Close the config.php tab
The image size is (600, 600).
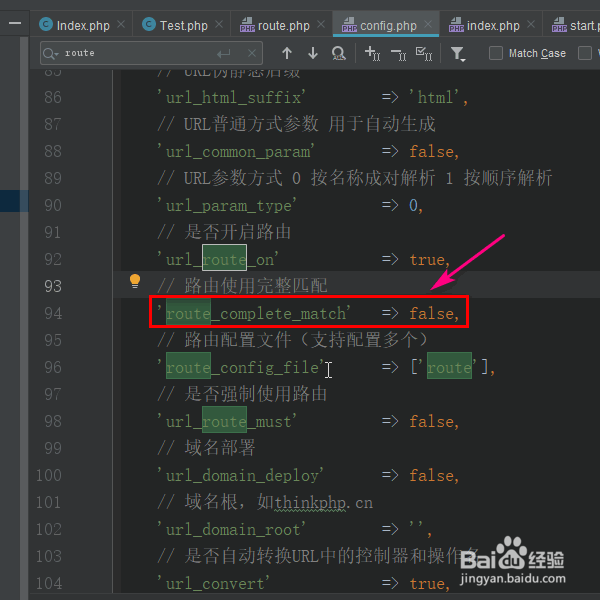[x=428, y=24]
